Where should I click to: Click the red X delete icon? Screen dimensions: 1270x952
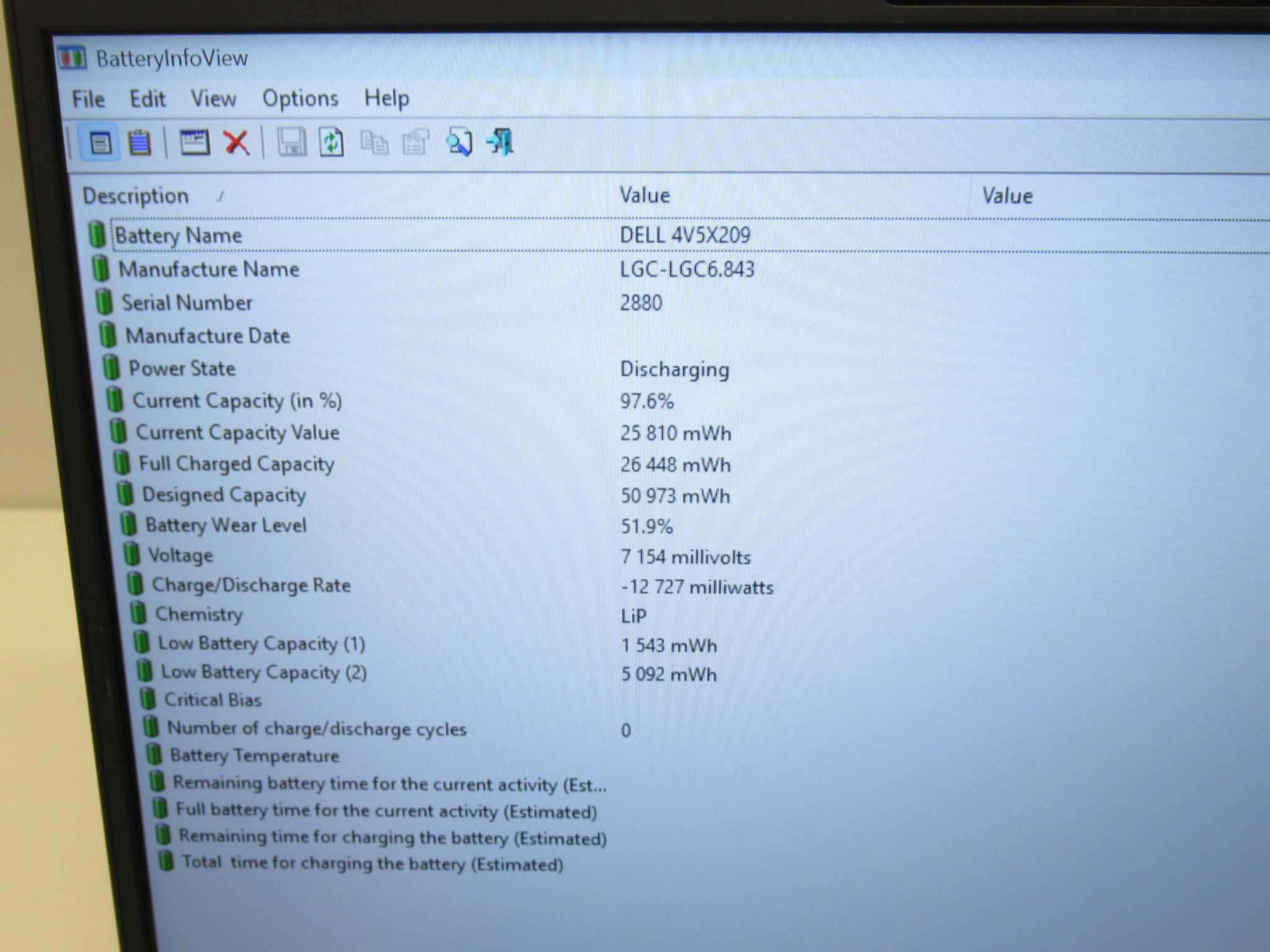pyautogui.click(x=236, y=143)
